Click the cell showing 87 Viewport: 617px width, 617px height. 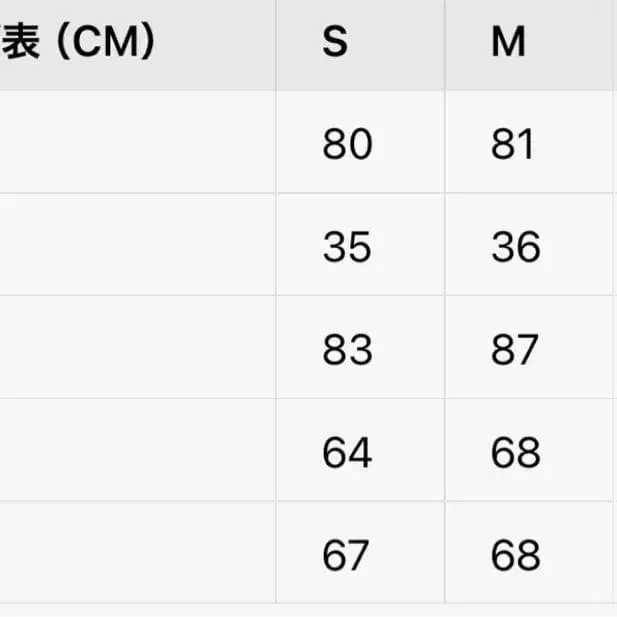click(x=515, y=350)
